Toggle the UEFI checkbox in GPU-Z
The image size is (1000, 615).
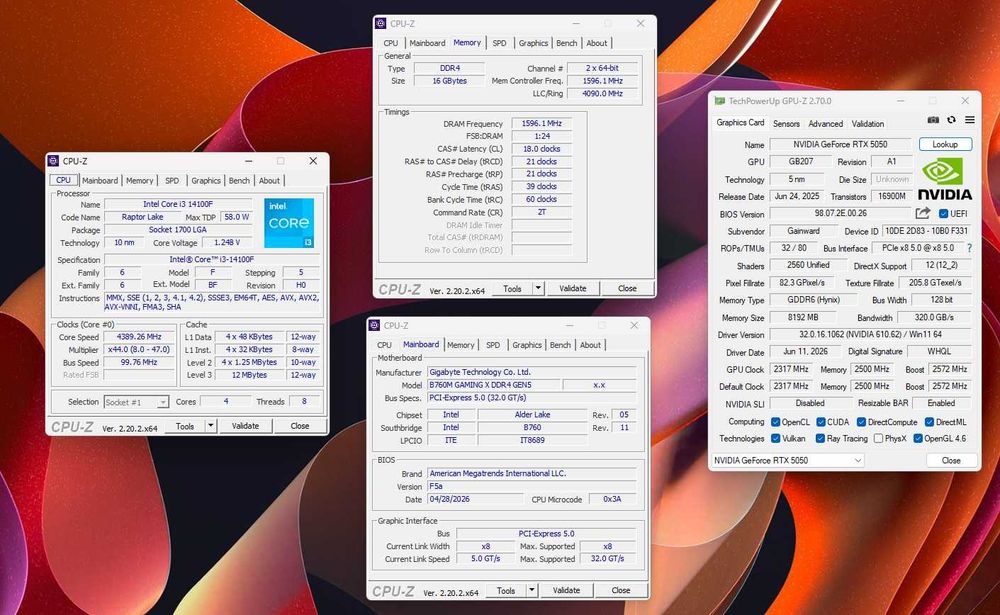coord(943,214)
